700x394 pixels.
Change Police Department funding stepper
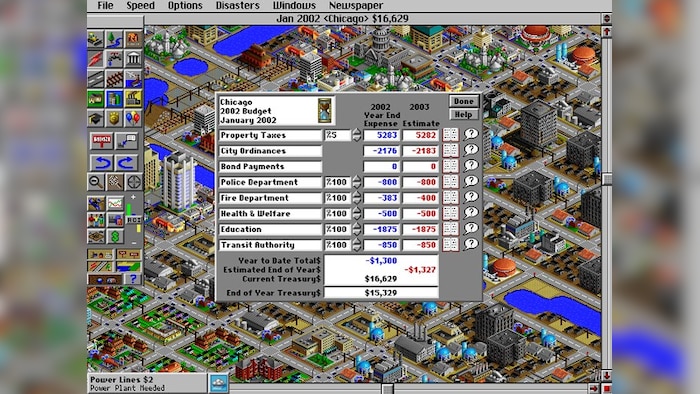click(356, 182)
